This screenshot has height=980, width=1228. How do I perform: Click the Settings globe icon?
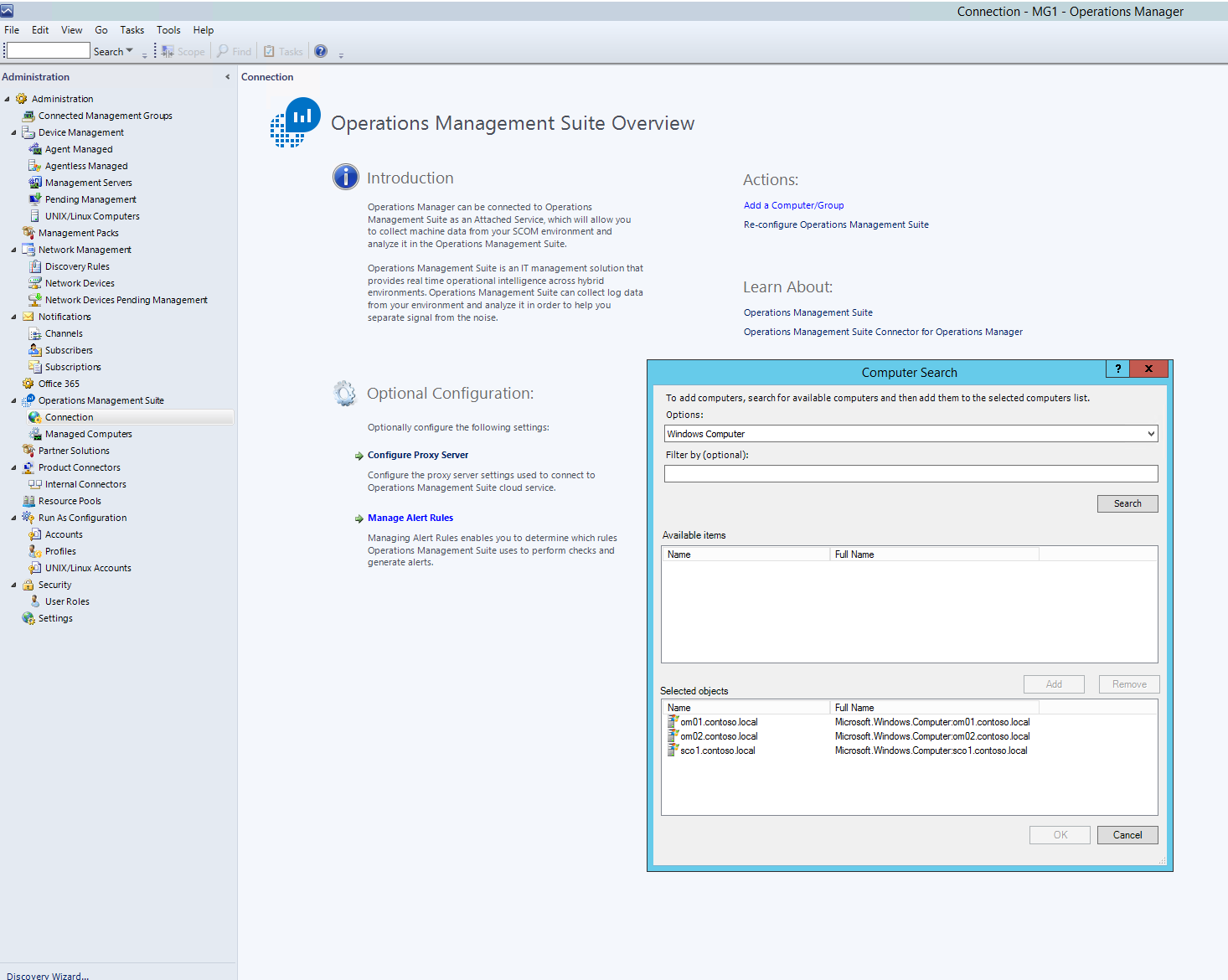28,618
